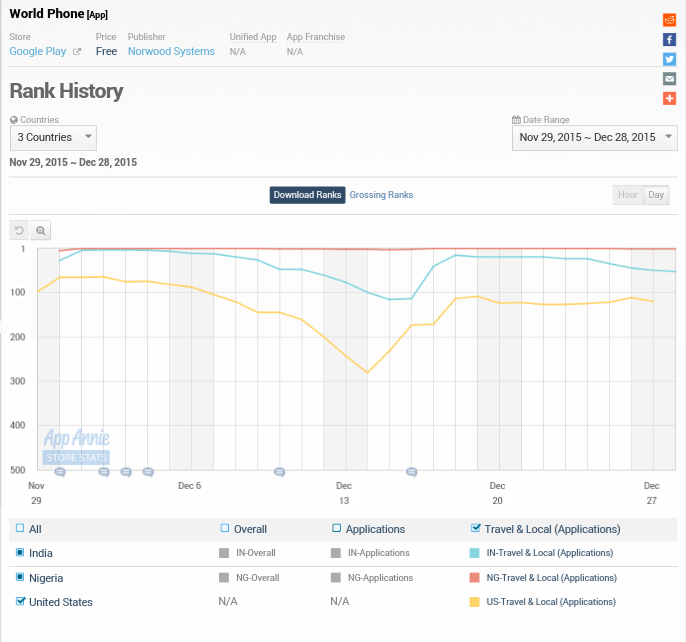Click the magnifier zoom icon

pos(41,230)
